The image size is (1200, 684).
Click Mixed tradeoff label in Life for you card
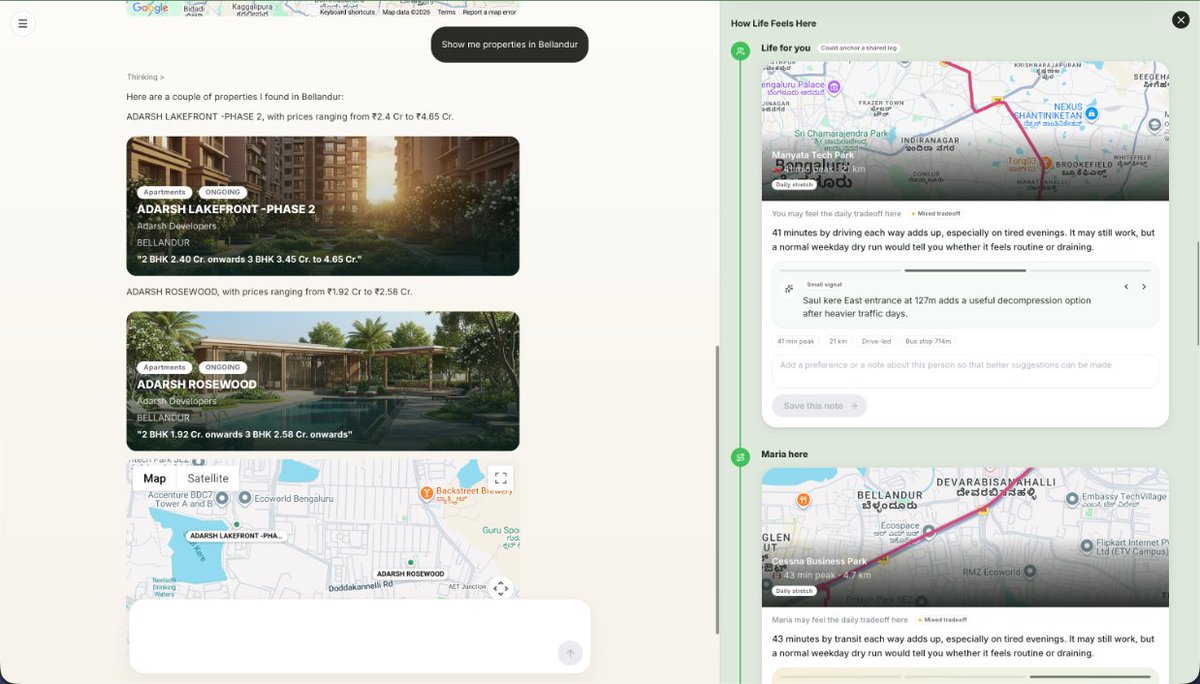[x=936, y=213]
